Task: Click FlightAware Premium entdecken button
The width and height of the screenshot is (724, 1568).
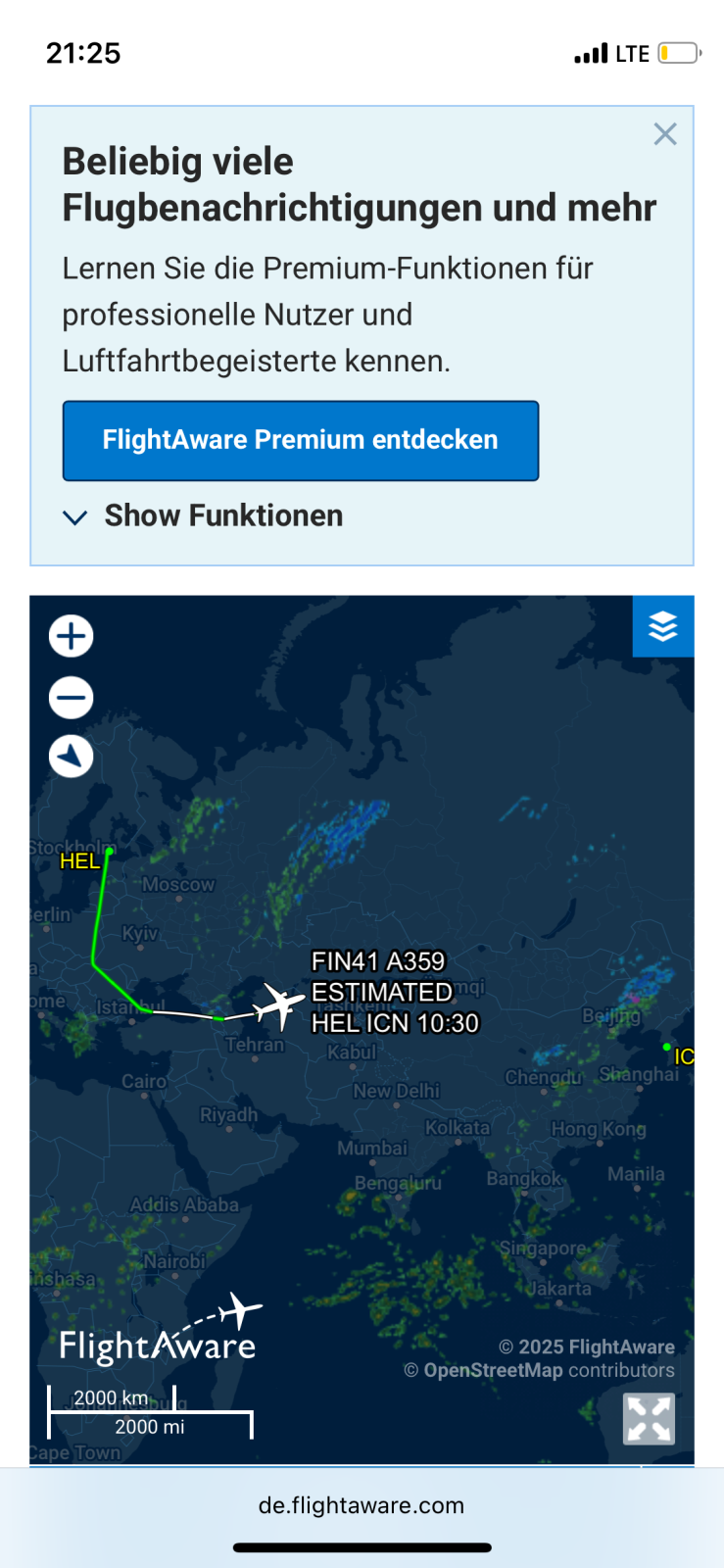Action: (x=301, y=440)
